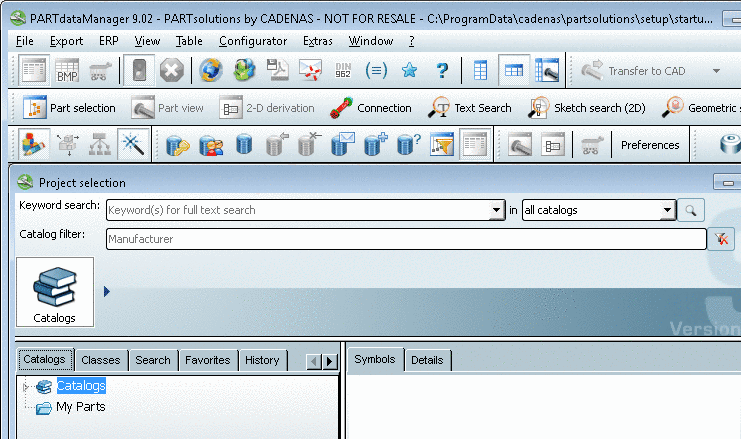Click the DIN 962 icon
Image resolution: width=741 pixels, height=439 pixels.
343,71
